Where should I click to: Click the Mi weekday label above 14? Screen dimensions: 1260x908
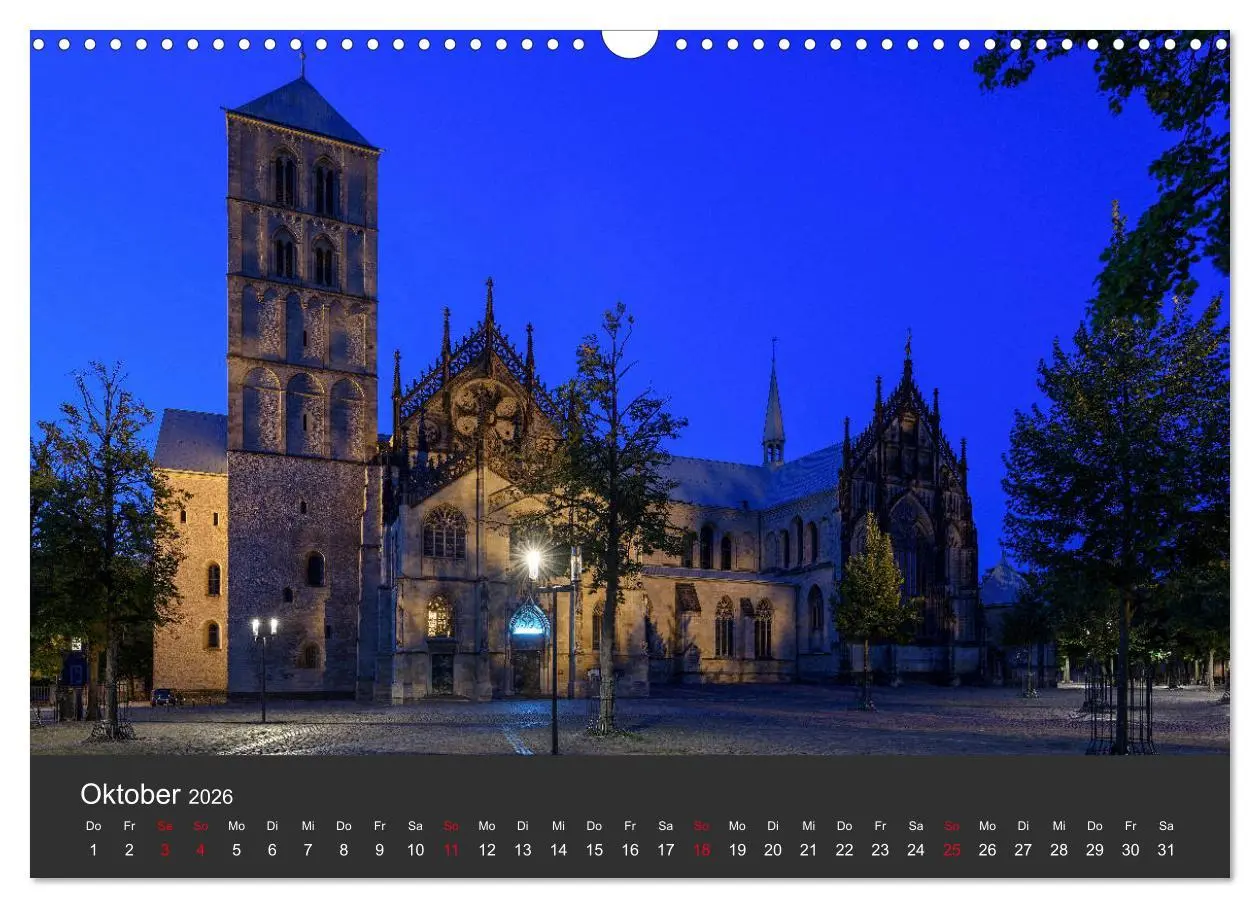558,826
